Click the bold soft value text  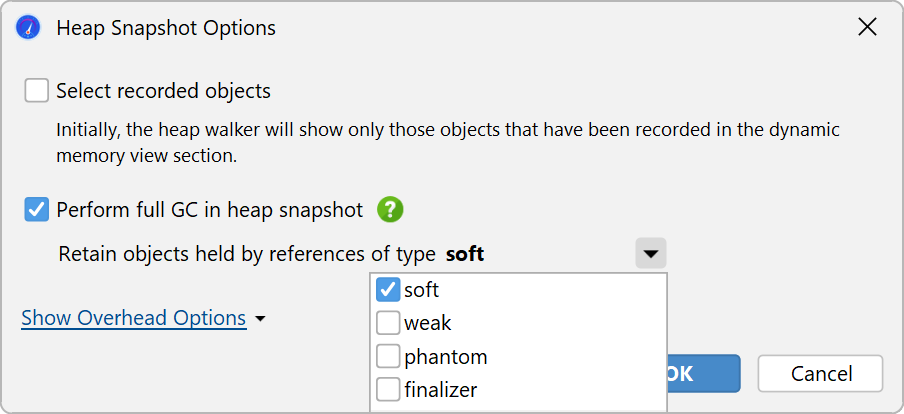[465, 254]
